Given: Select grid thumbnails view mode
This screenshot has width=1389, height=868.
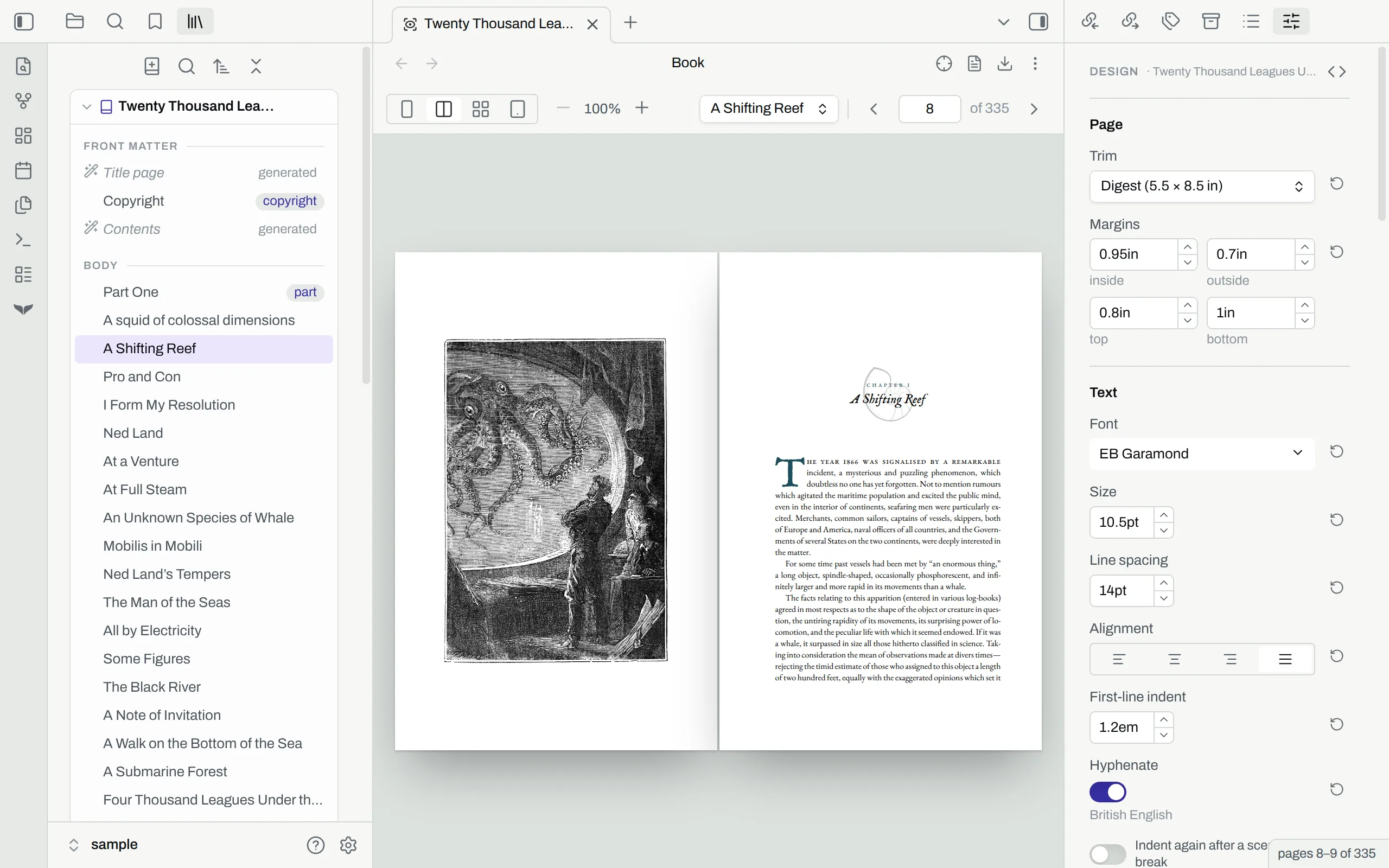Looking at the screenshot, I should (480, 109).
